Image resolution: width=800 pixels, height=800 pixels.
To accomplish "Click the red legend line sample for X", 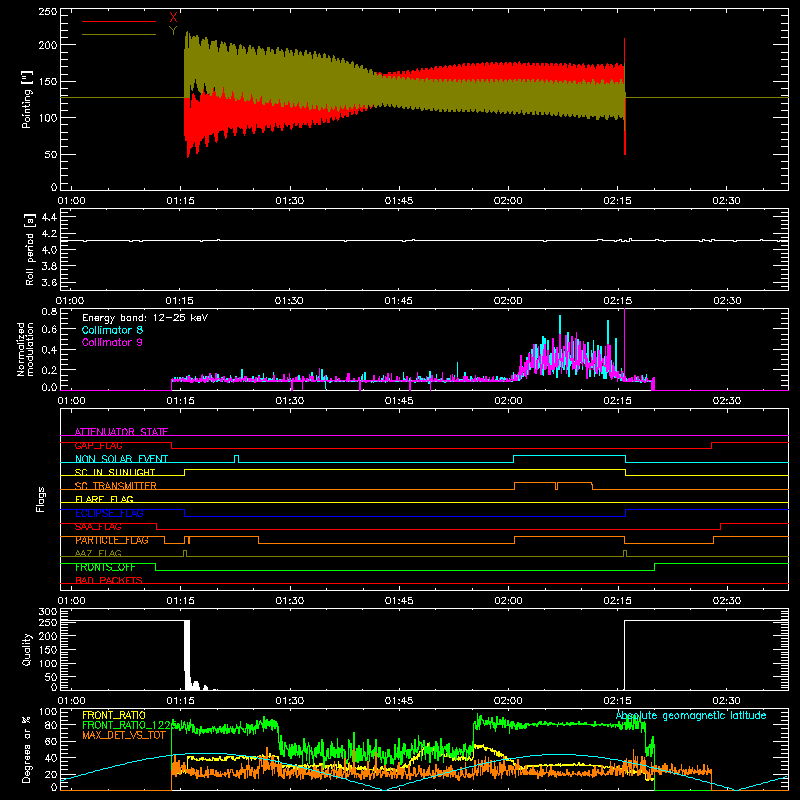I will click(119, 21).
